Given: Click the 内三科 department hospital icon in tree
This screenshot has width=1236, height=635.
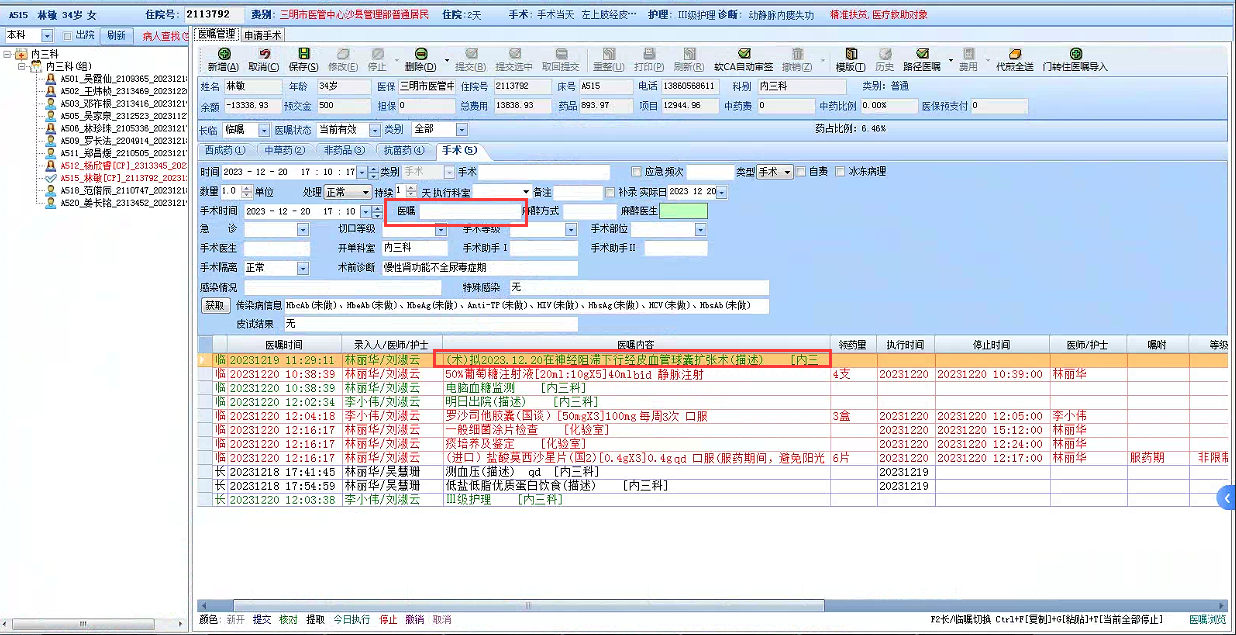Looking at the screenshot, I should pos(22,54).
